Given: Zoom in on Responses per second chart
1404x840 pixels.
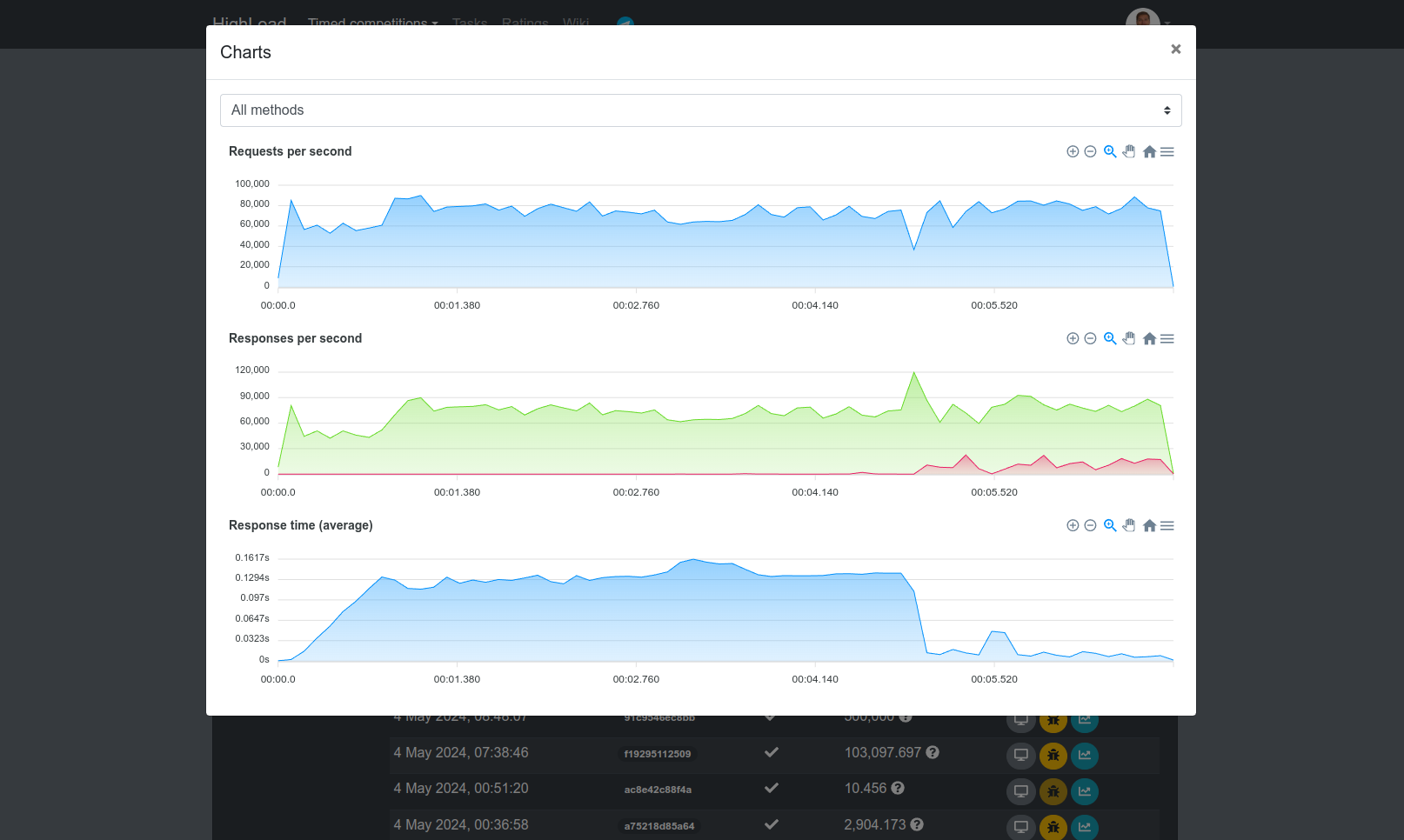Looking at the screenshot, I should pyautogui.click(x=1073, y=338).
